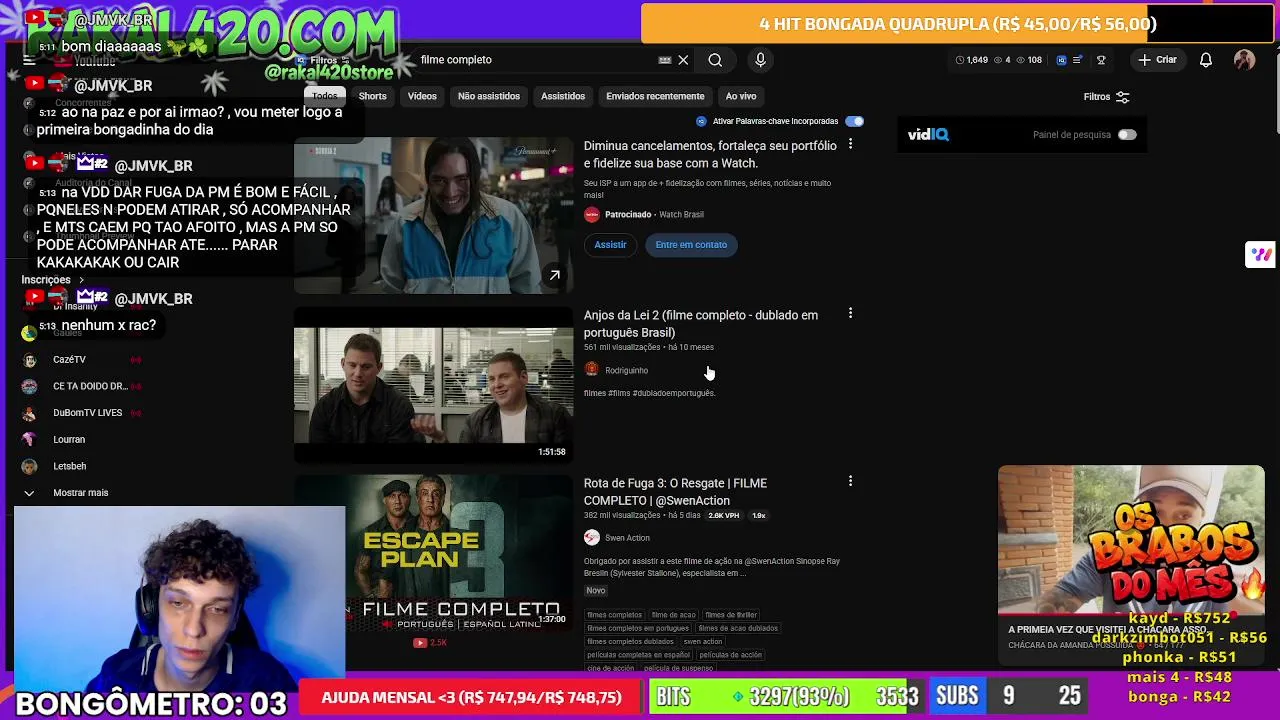Click the expand arrow on the ad thumbnail

(554, 275)
